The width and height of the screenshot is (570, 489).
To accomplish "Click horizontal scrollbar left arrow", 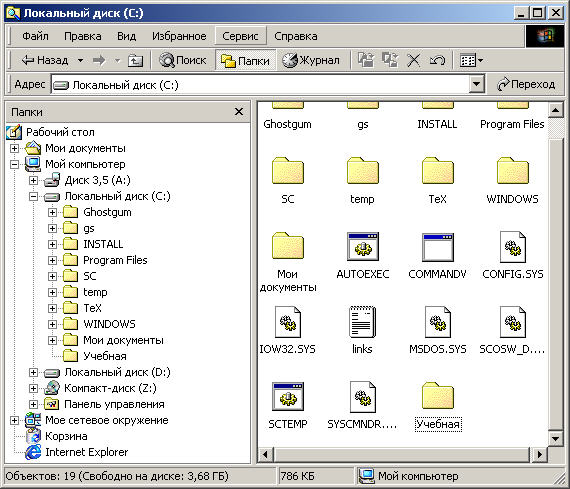I will coord(266,454).
